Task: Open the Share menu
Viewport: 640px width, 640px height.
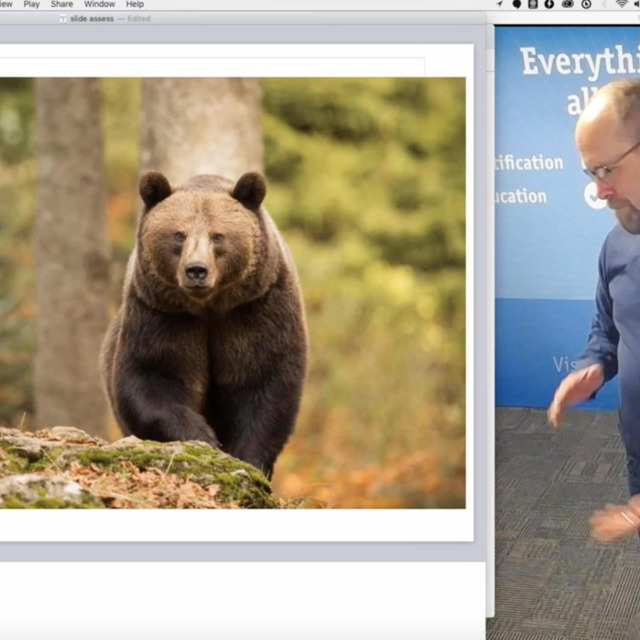Action: coord(62,4)
